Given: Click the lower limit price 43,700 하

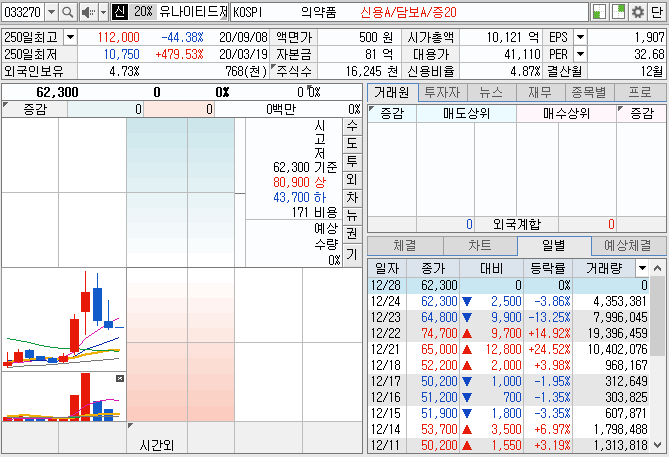Looking at the screenshot, I should pos(300,198).
